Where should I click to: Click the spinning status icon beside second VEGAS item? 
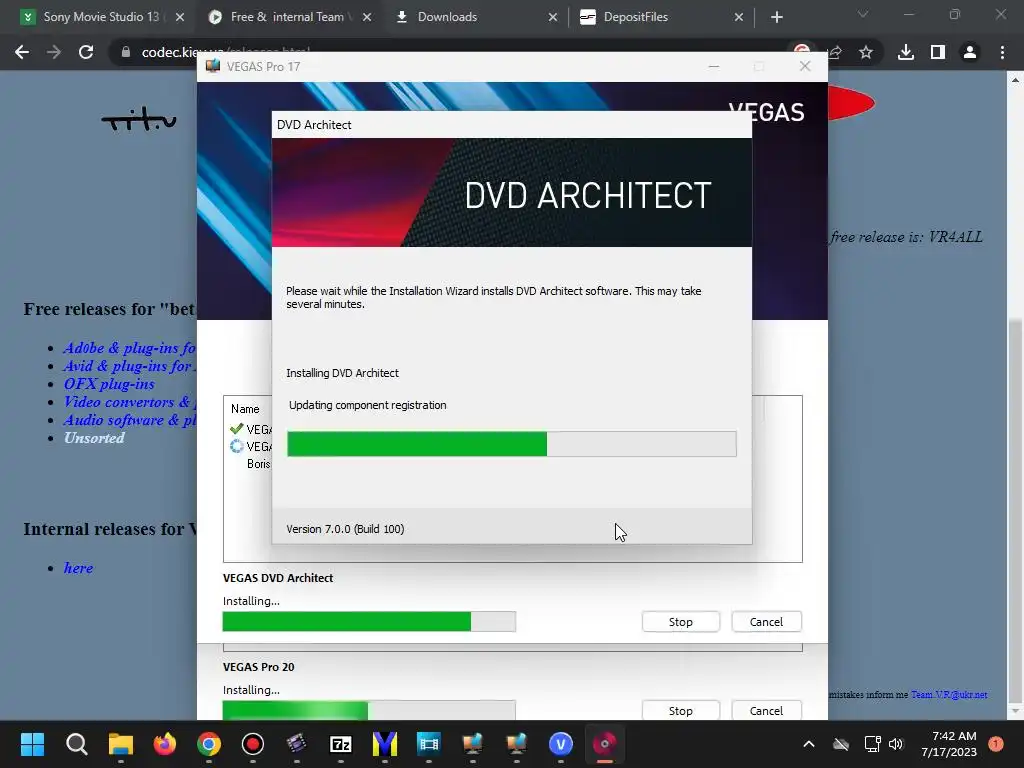[236, 447]
